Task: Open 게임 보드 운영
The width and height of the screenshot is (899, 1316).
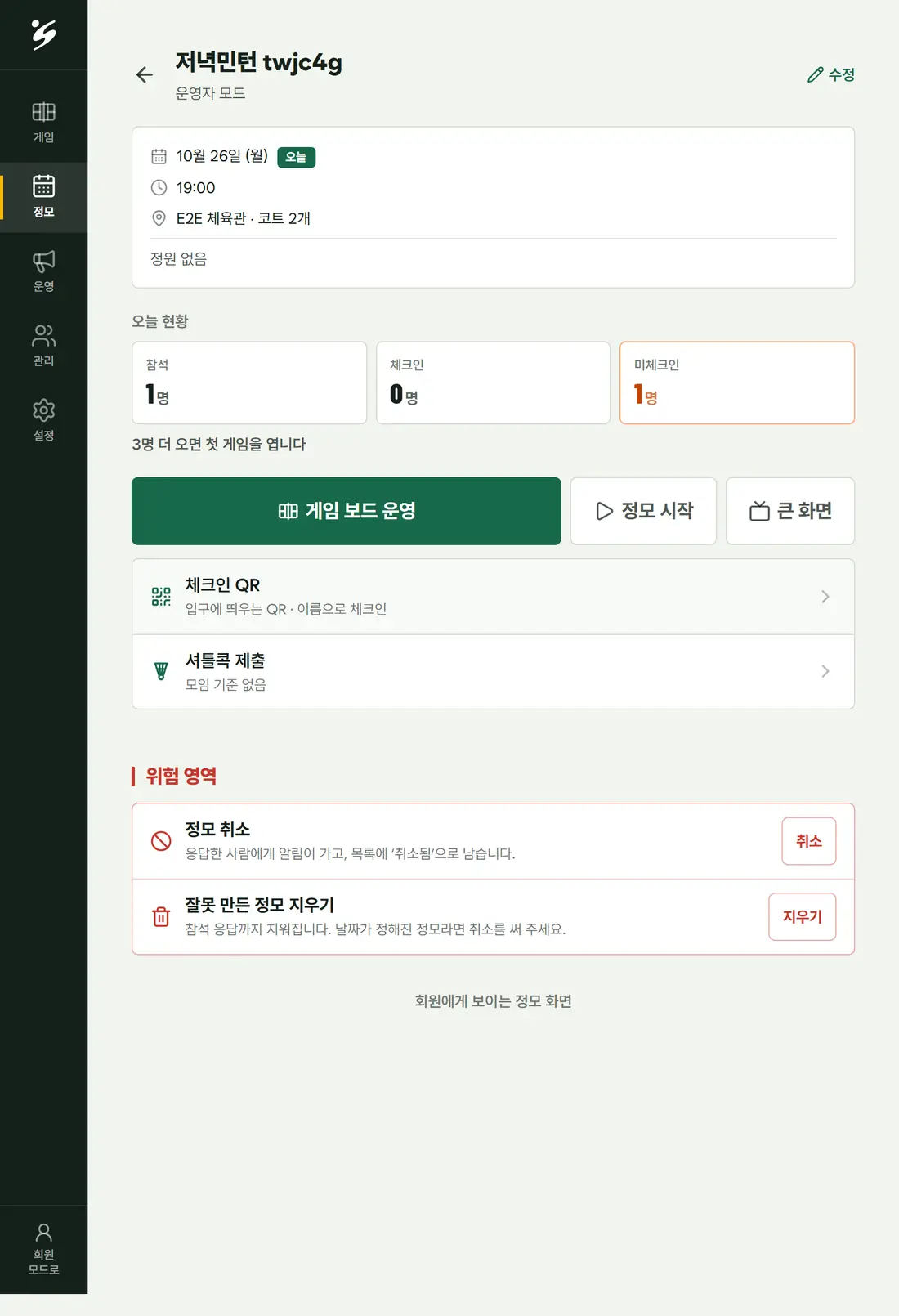Action: (x=347, y=511)
